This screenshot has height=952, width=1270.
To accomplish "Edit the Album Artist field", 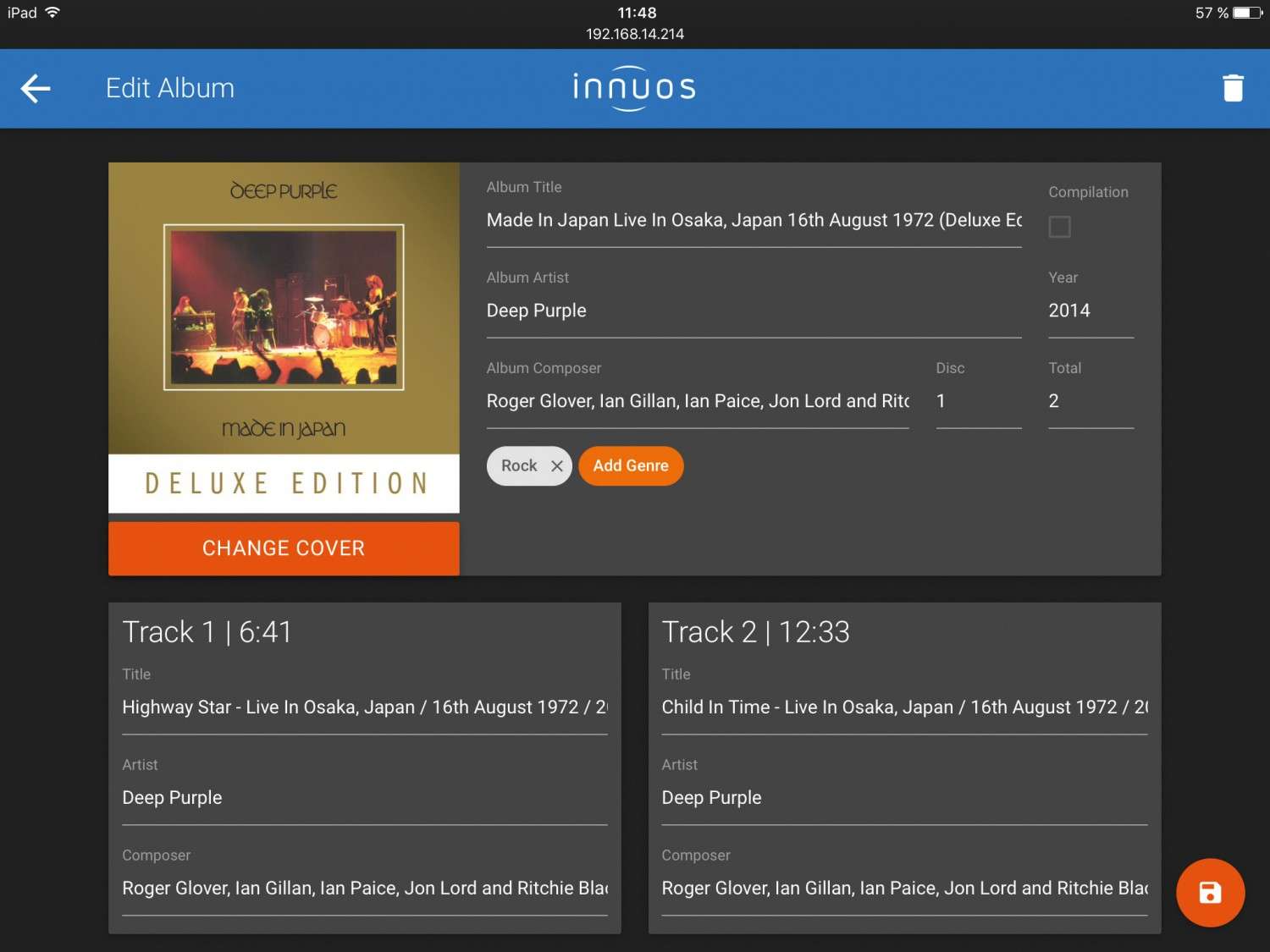I will pyautogui.click(x=754, y=311).
